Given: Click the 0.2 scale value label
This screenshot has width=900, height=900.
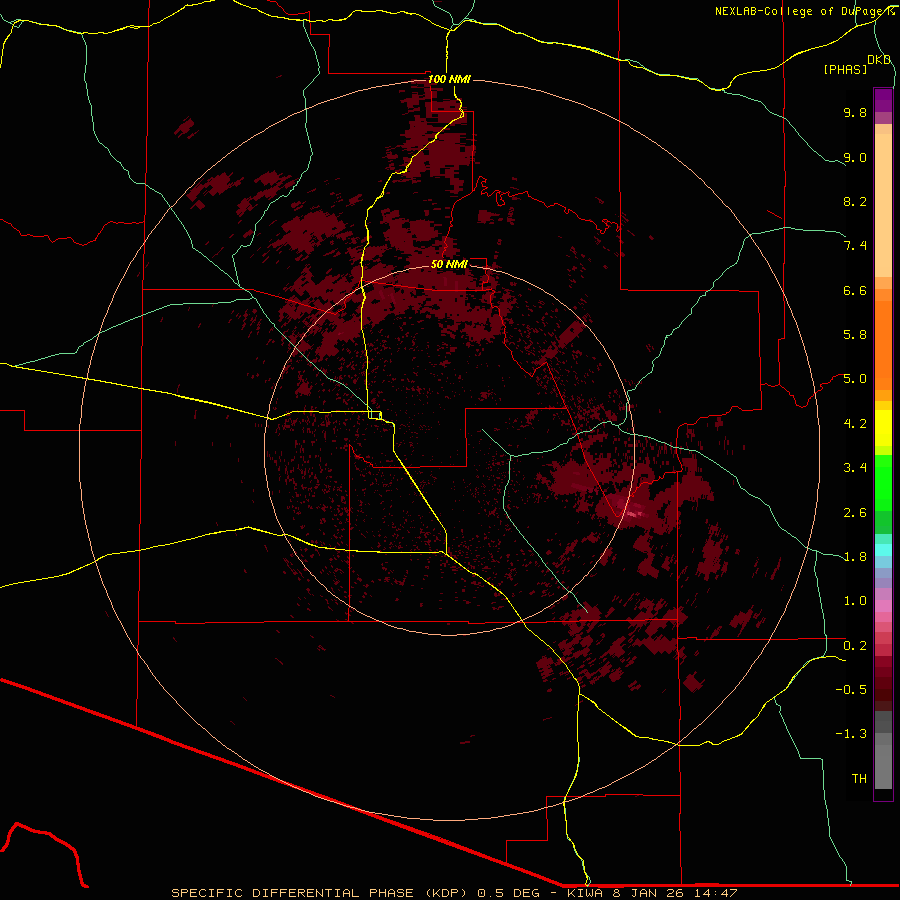Looking at the screenshot, I should [854, 645].
